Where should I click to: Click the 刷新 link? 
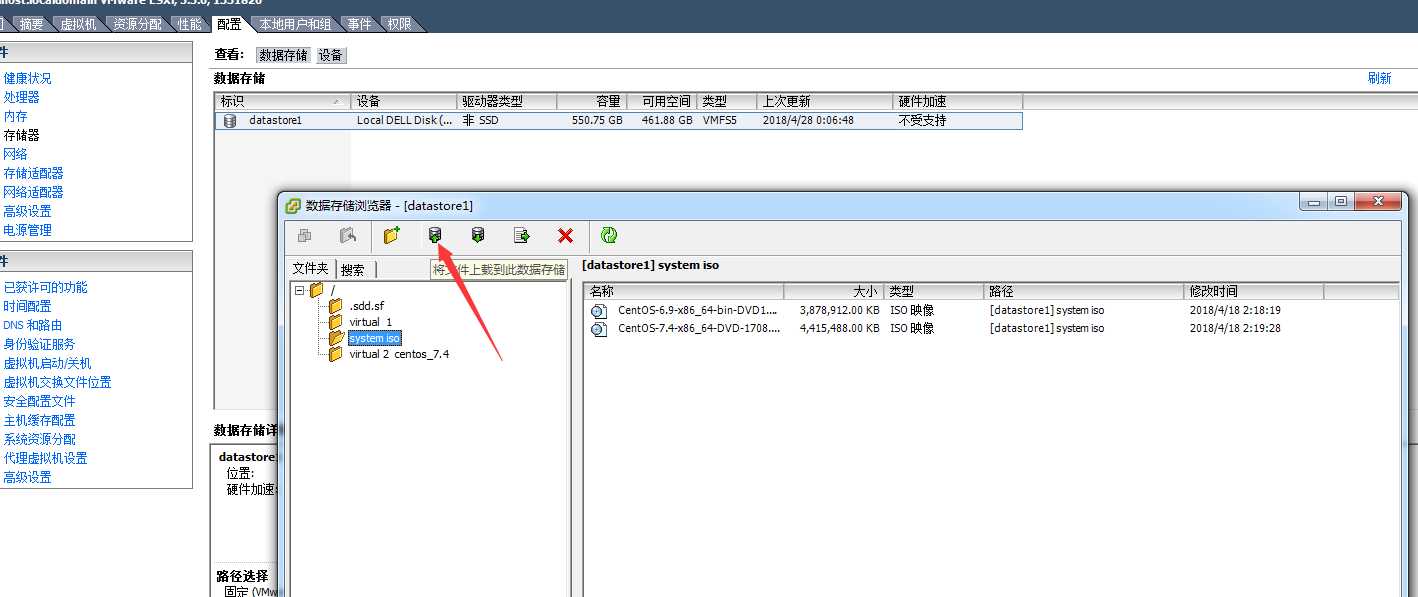1379,78
